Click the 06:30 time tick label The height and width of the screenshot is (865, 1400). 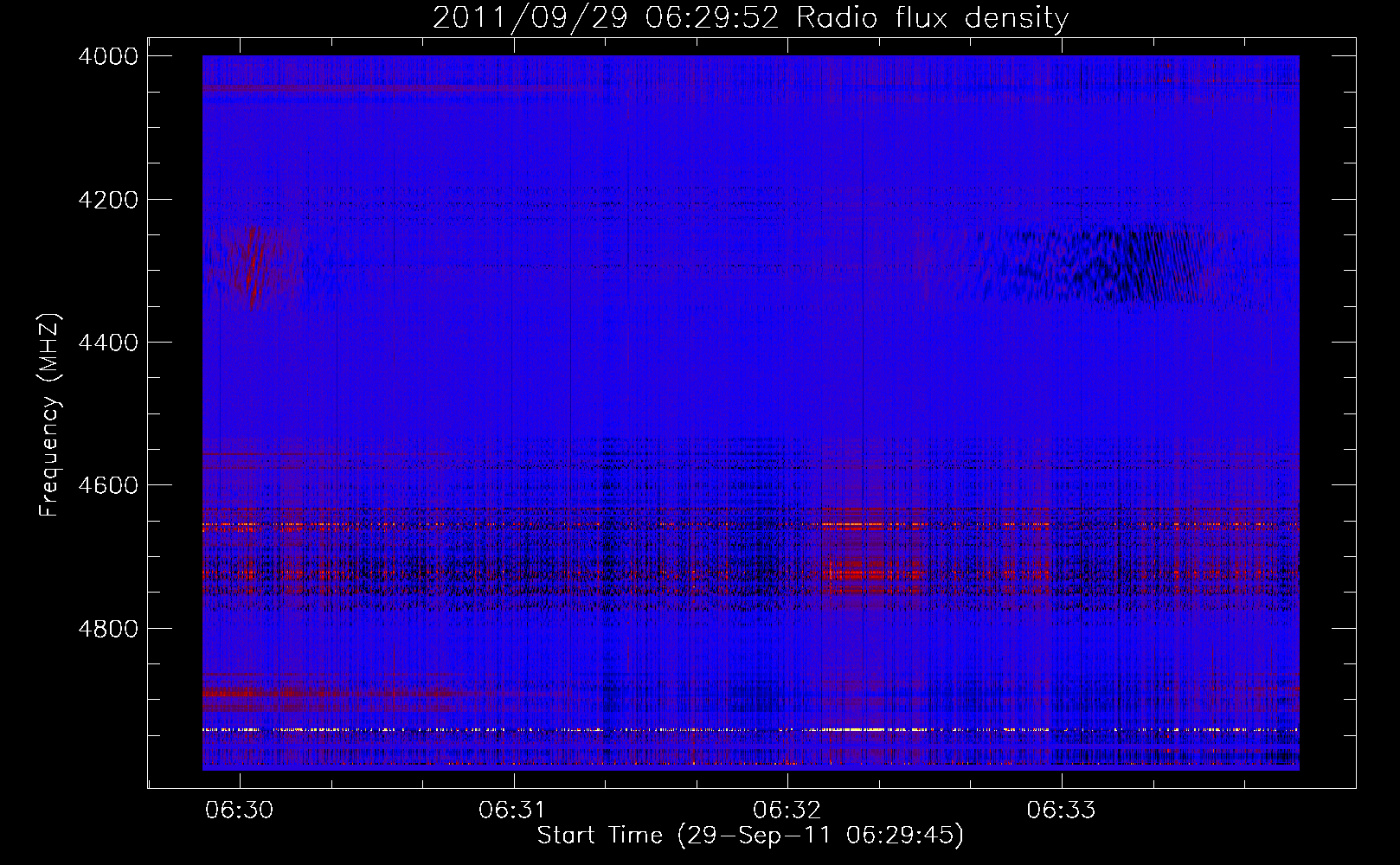tap(240, 811)
